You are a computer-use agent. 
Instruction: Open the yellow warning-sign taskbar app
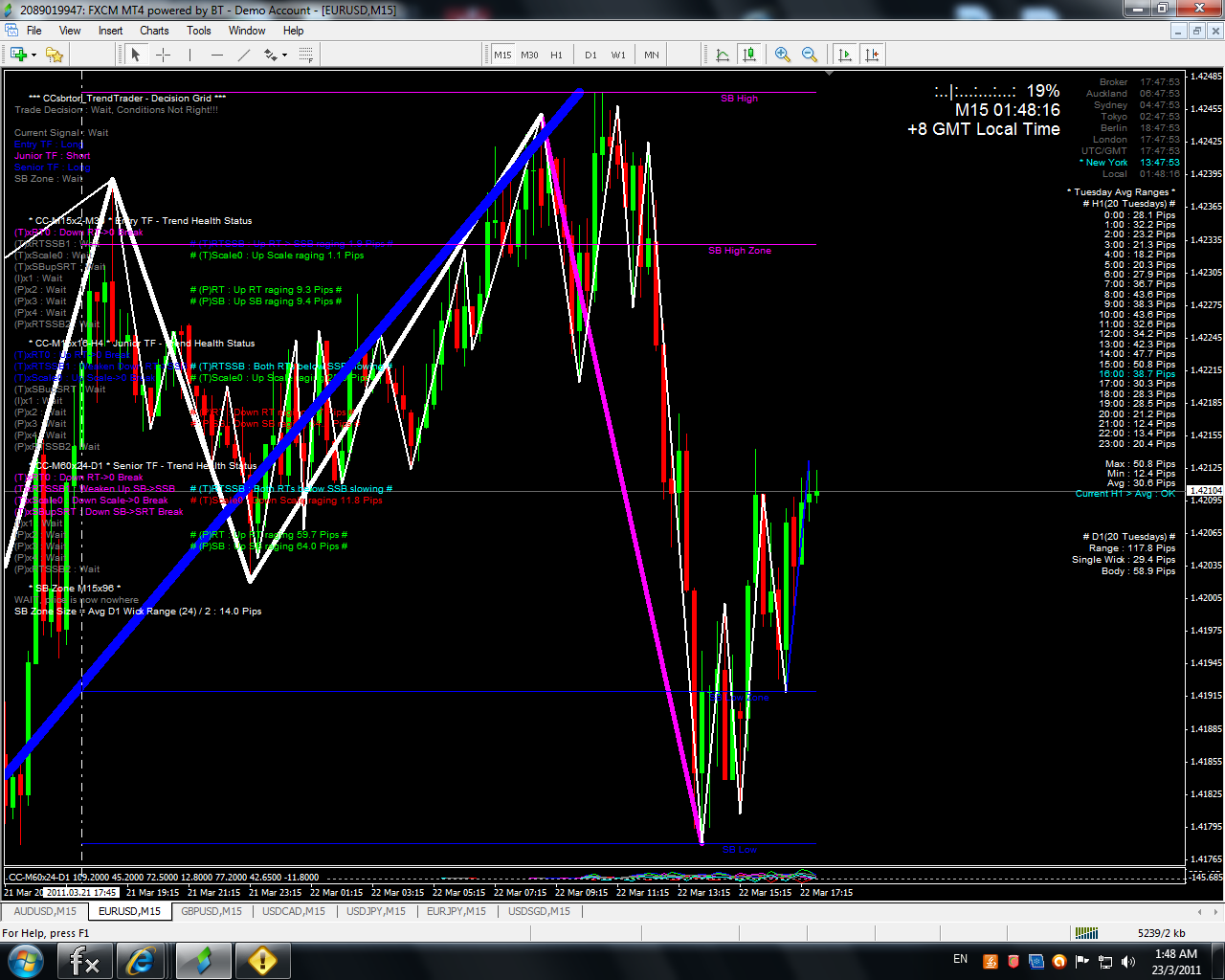[x=262, y=961]
